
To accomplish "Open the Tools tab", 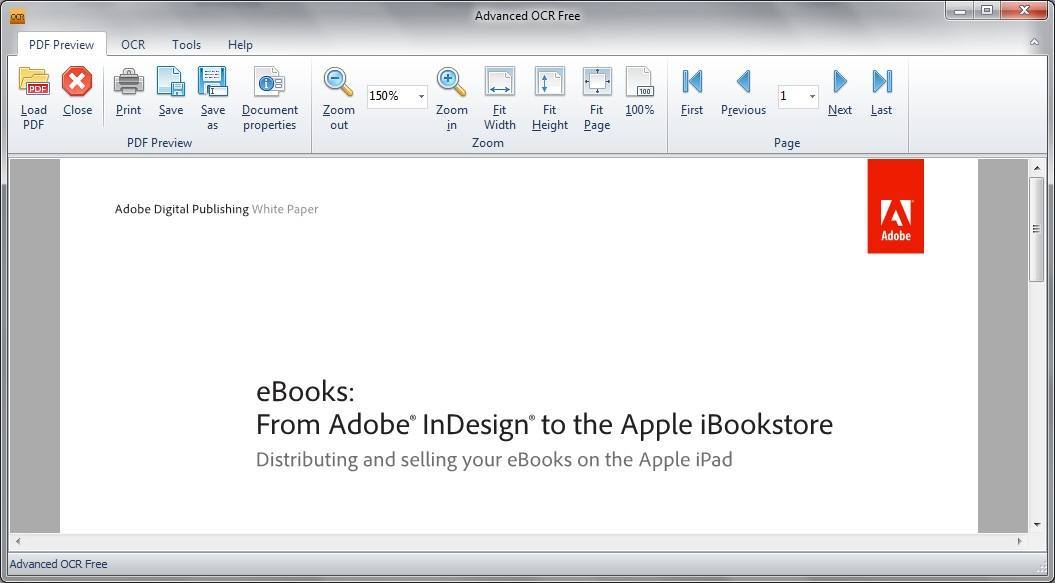I will tap(185, 44).
